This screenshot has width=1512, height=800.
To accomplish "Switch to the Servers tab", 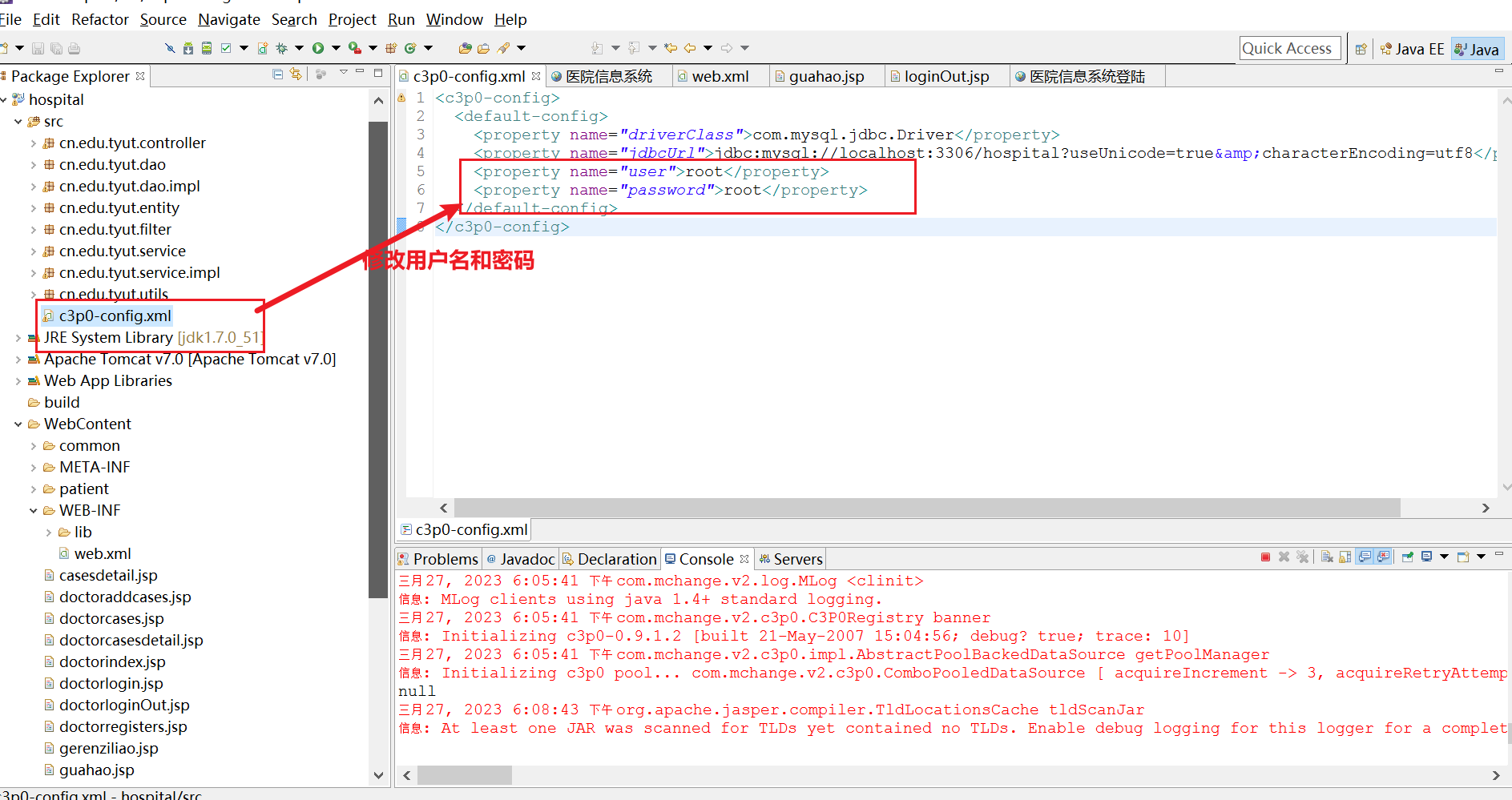I will click(x=791, y=559).
